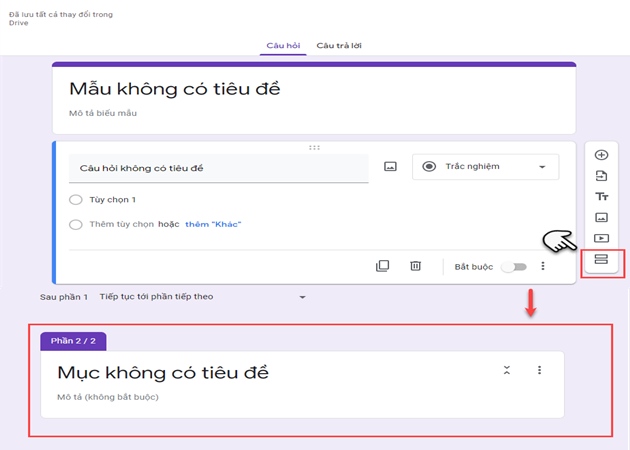Duplicate the current question
Screen dimensions: 630x450
[x=382, y=266]
